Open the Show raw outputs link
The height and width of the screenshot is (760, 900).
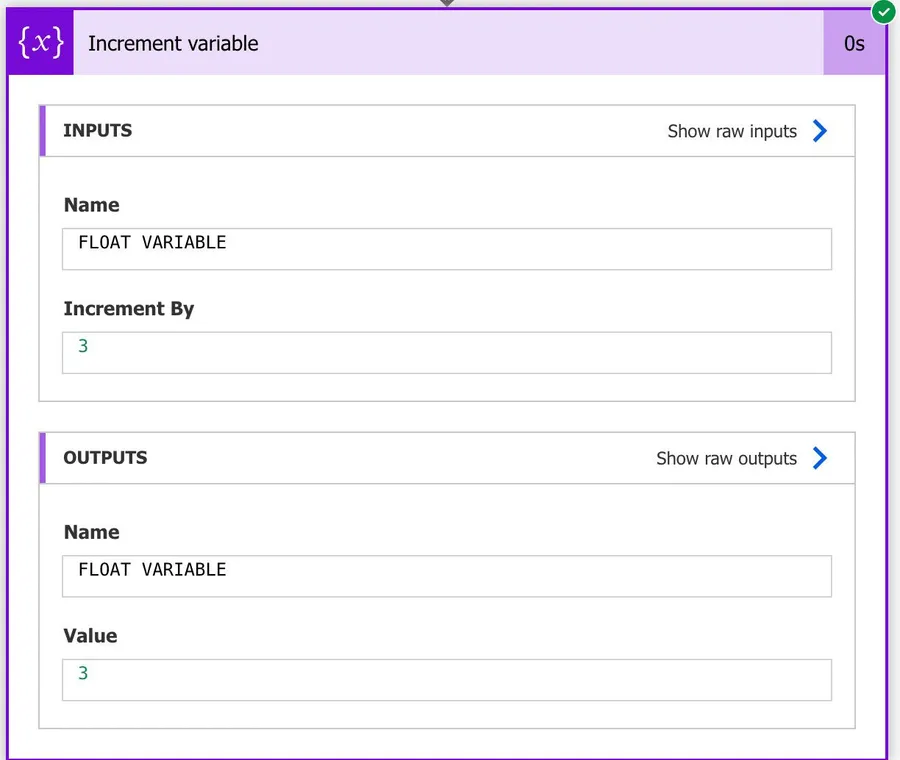point(726,458)
